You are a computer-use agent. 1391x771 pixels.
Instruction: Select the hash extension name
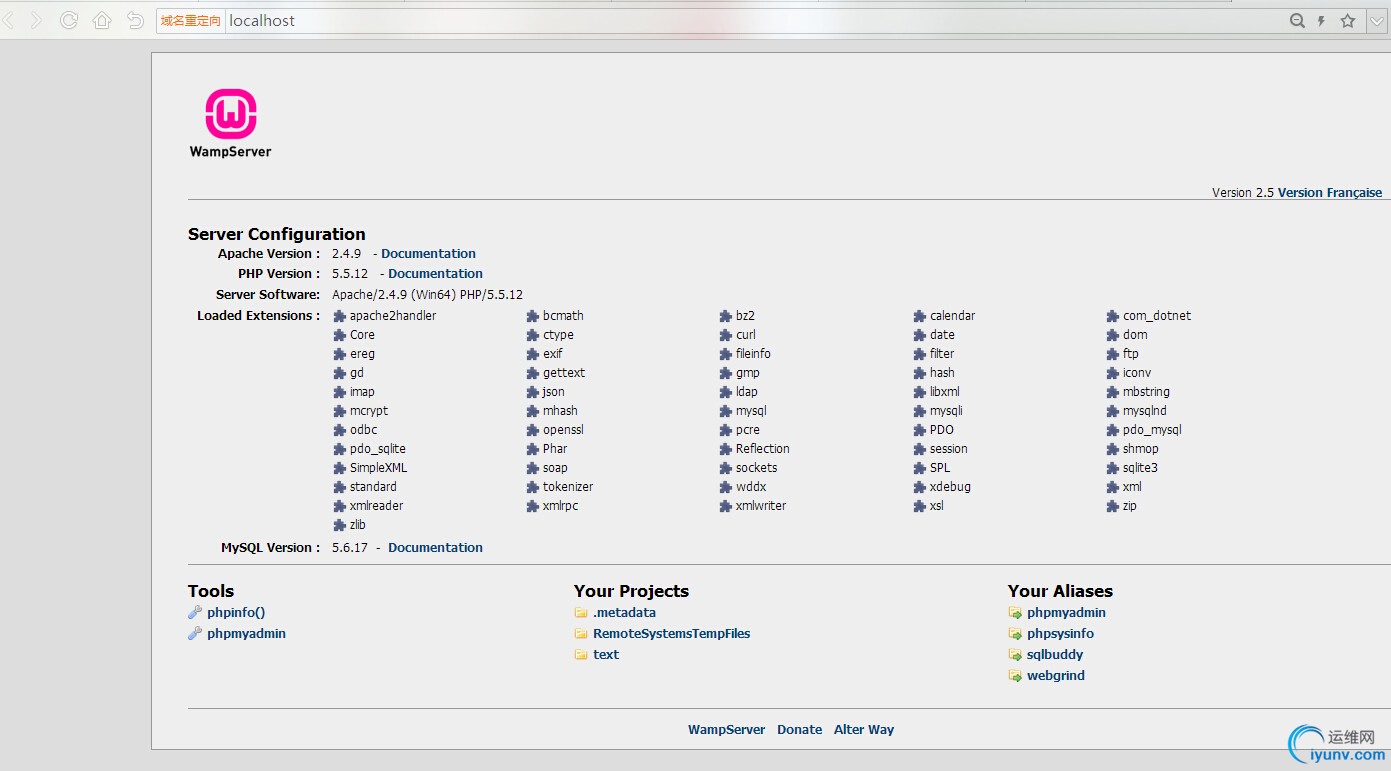[x=942, y=373]
